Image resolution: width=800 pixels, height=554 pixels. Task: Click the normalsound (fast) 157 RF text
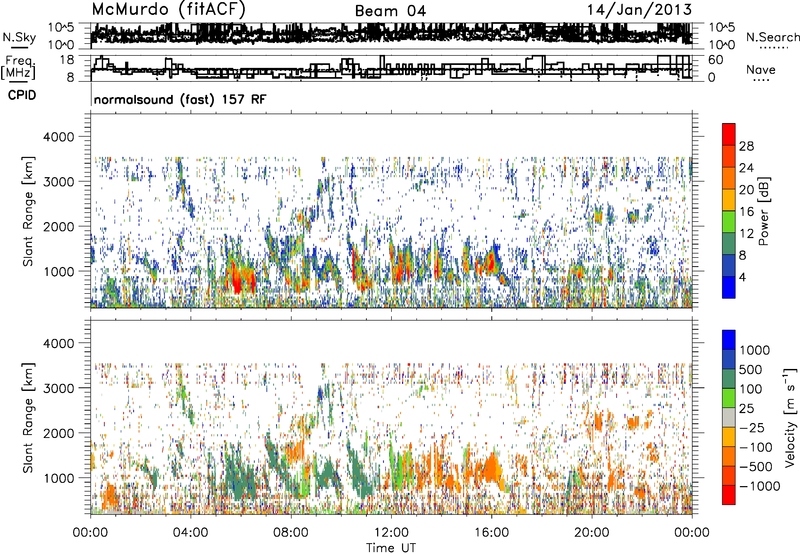[180, 99]
